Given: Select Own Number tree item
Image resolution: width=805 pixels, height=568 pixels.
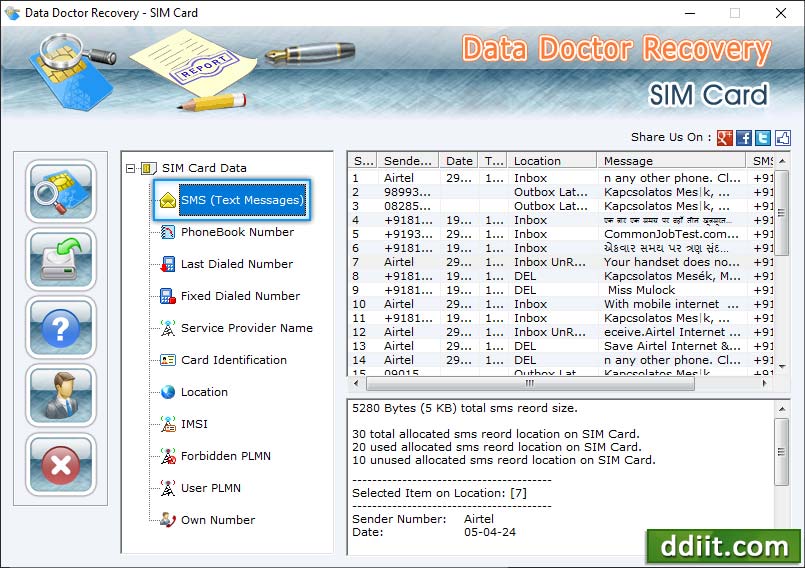Looking at the screenshot, I should [x=218, y=520].
